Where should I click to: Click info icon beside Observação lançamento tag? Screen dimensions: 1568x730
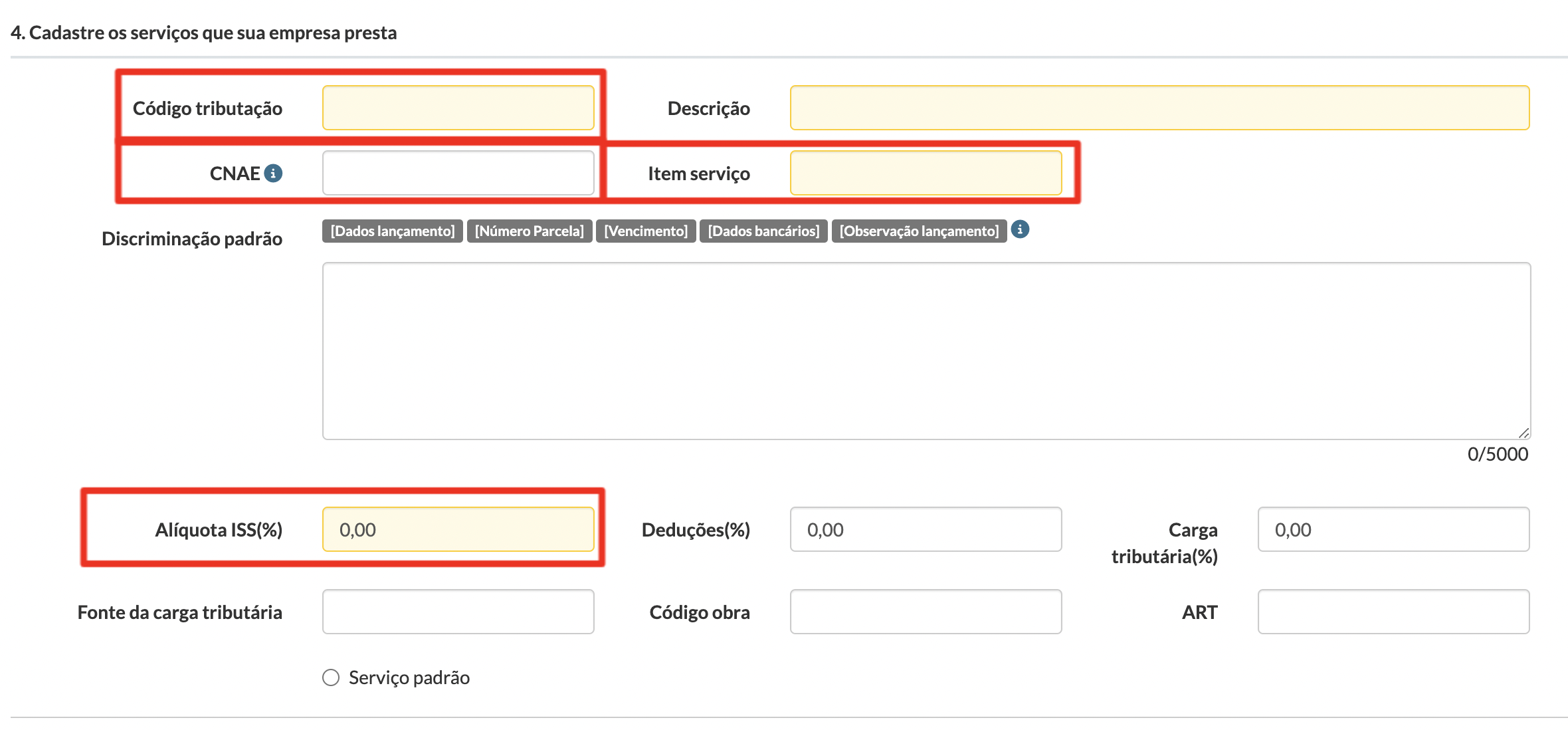[x=1020, y=229]
